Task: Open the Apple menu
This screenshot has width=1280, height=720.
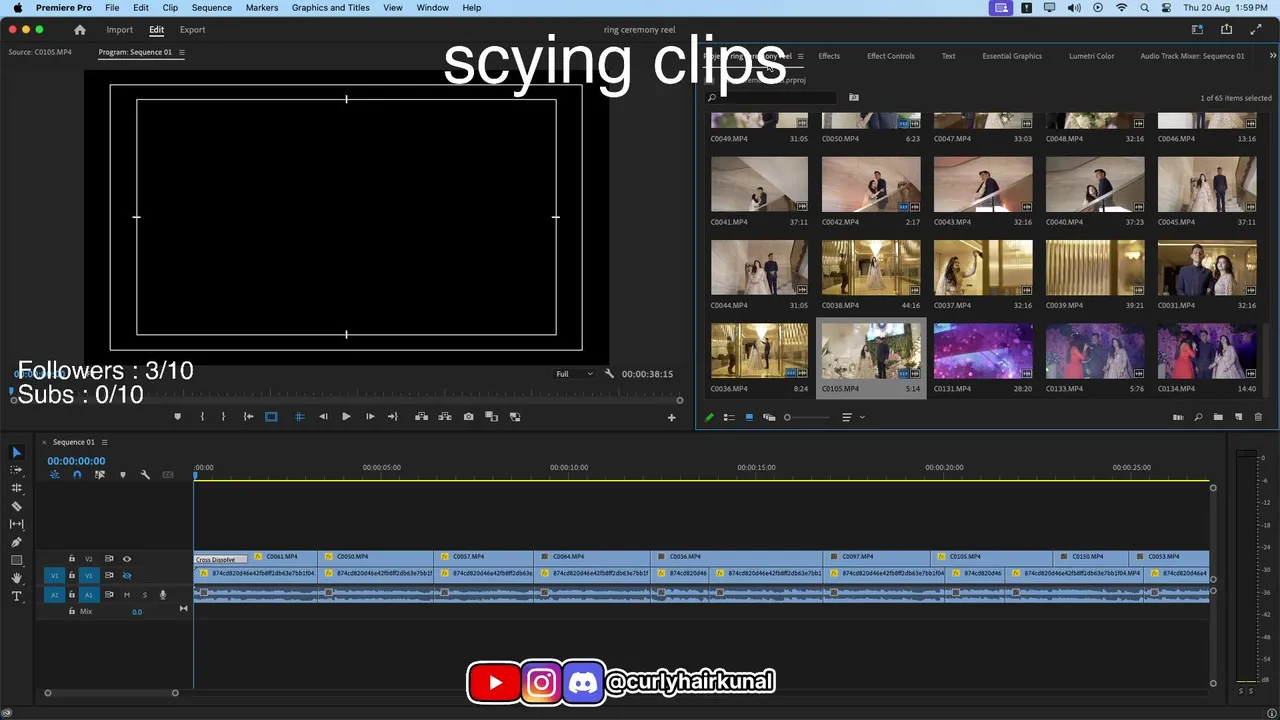Action: click(x=17, y=8)
